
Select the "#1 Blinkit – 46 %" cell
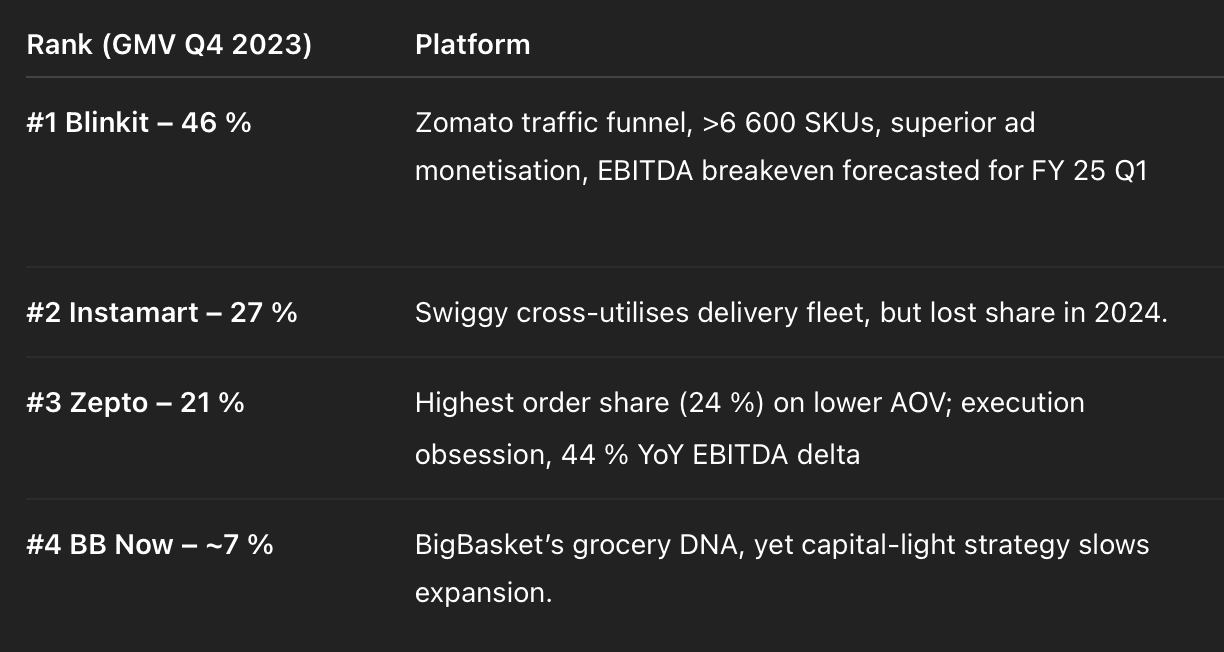[x=139, y=123]
